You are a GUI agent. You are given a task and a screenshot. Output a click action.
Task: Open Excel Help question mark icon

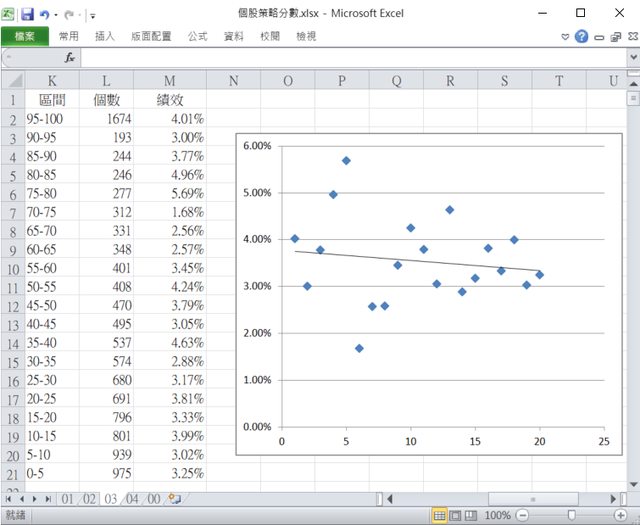(581, 36)
